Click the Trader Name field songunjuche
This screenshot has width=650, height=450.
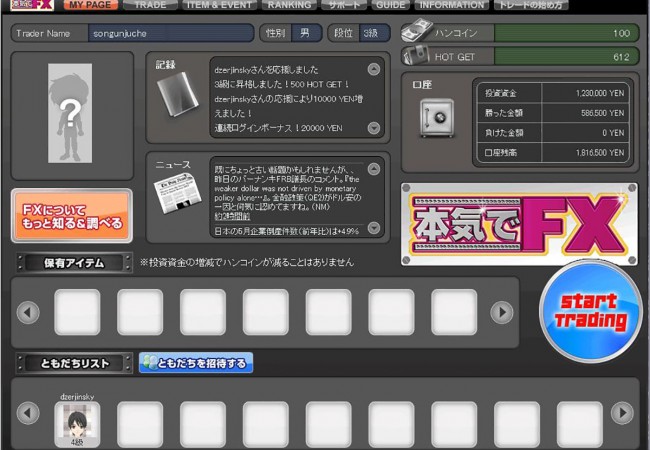click(x=171, y=33)
